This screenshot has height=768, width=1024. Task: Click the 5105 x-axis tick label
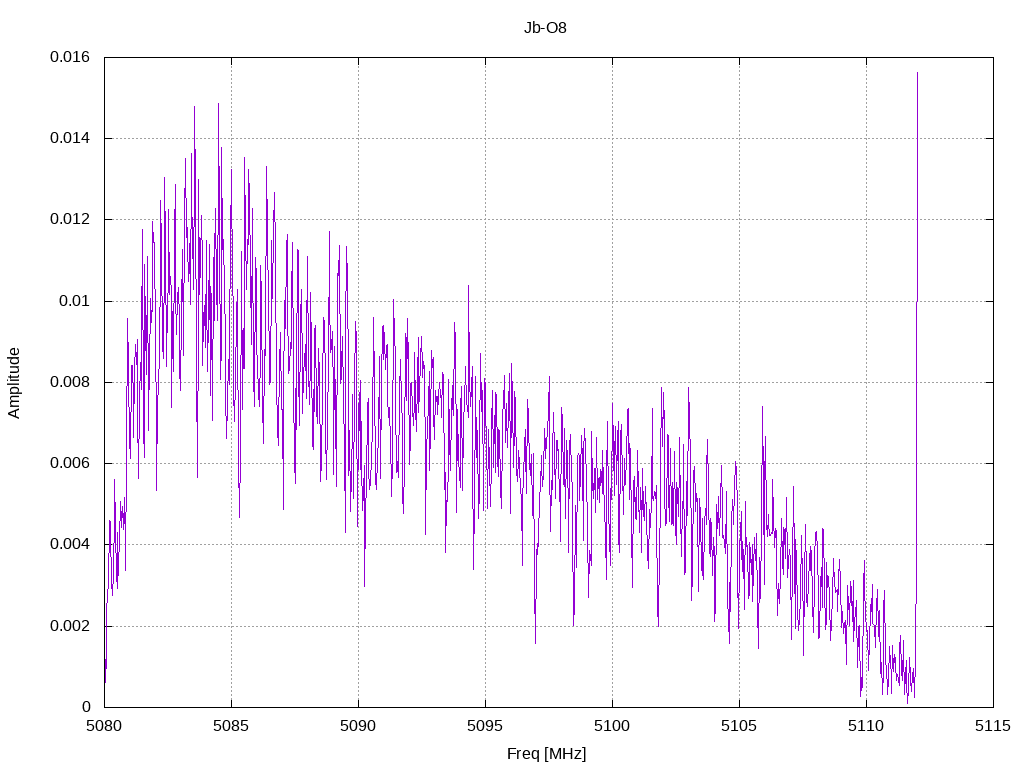click(x=739, y=726)
